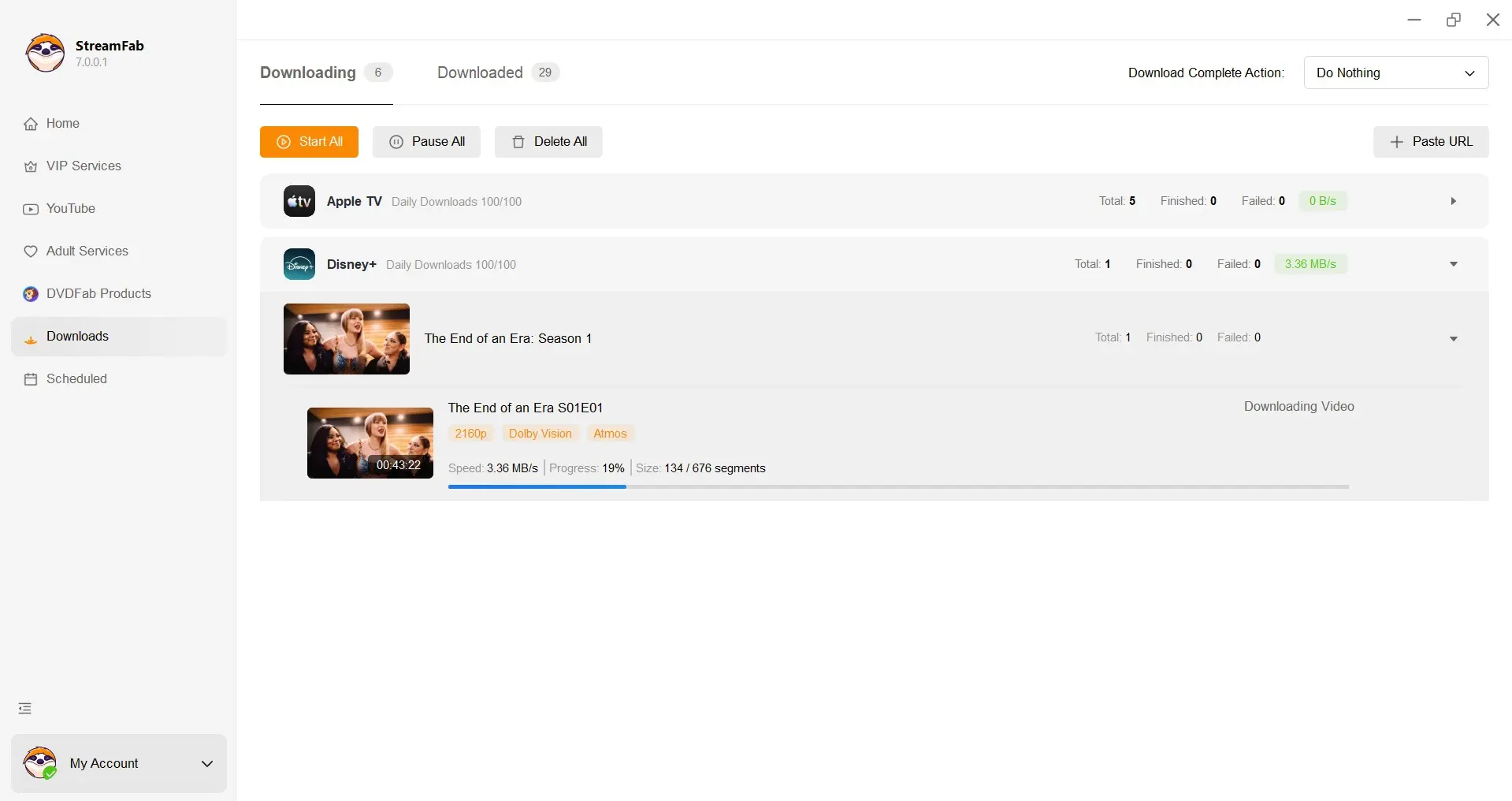Click the Scheduled calendar icon

(x=31, y=379)
